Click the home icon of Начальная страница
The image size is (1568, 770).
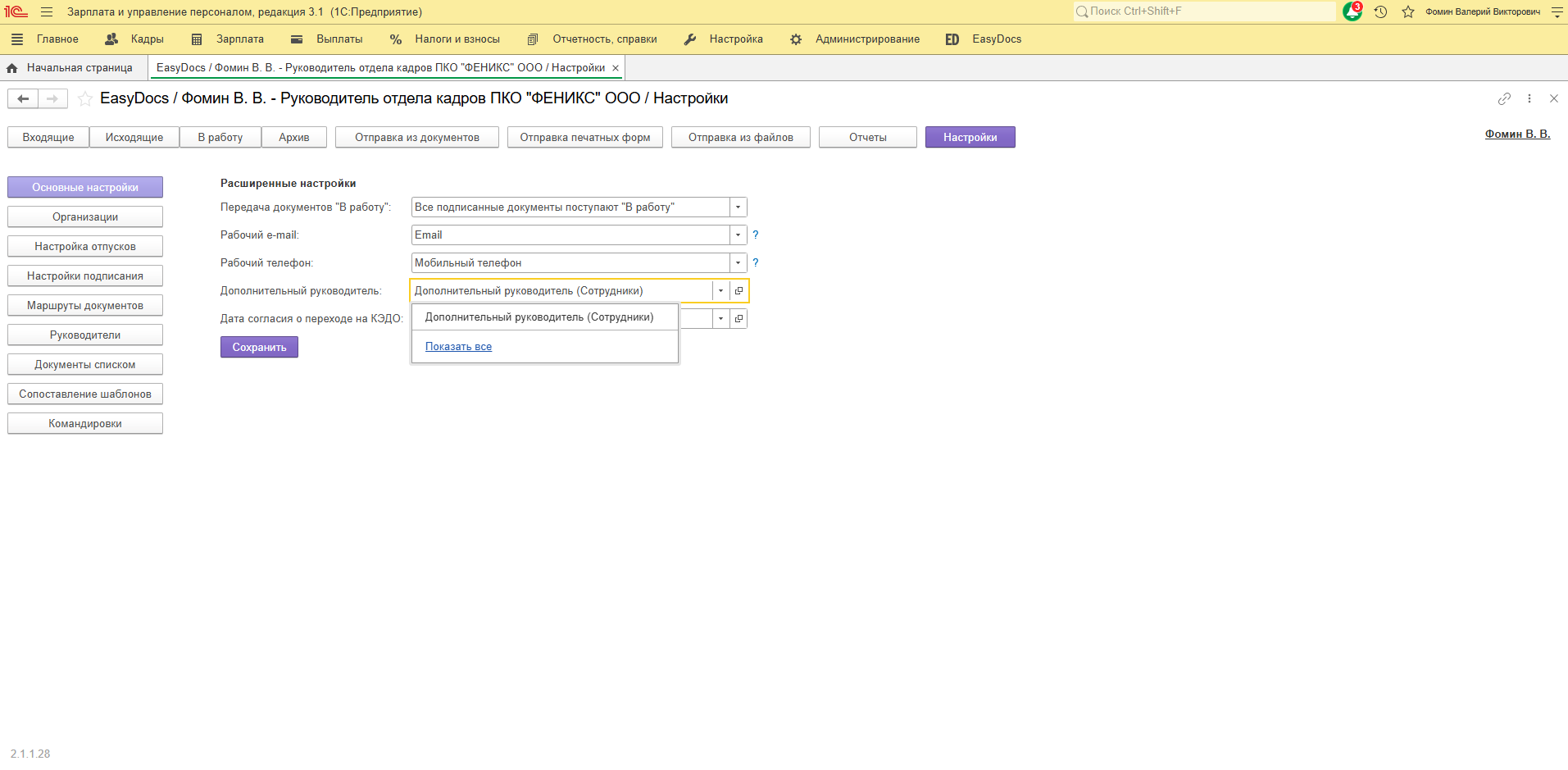(x=12, y=68)
